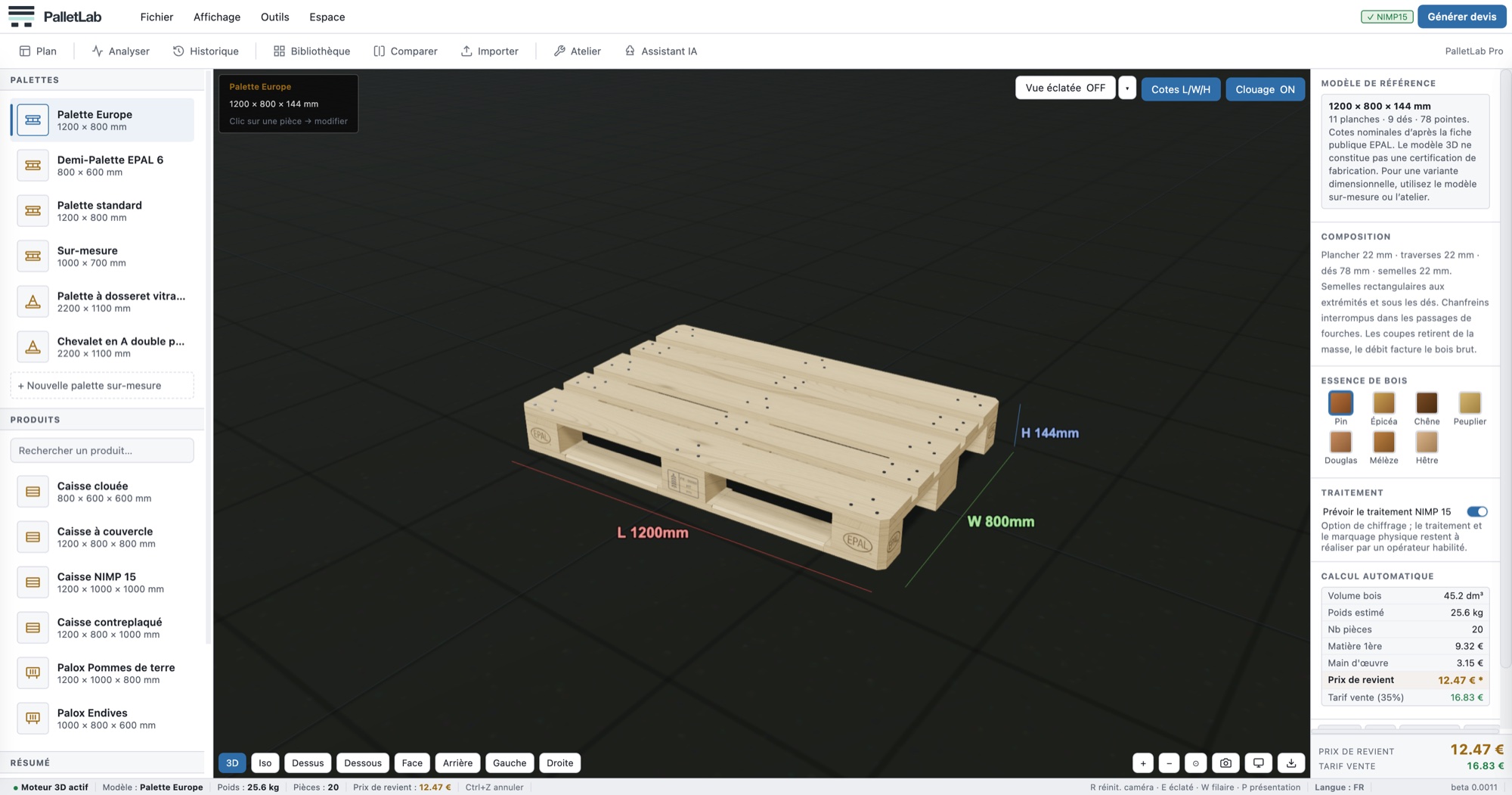Open the Analyser tool

[x=121, y=51]
